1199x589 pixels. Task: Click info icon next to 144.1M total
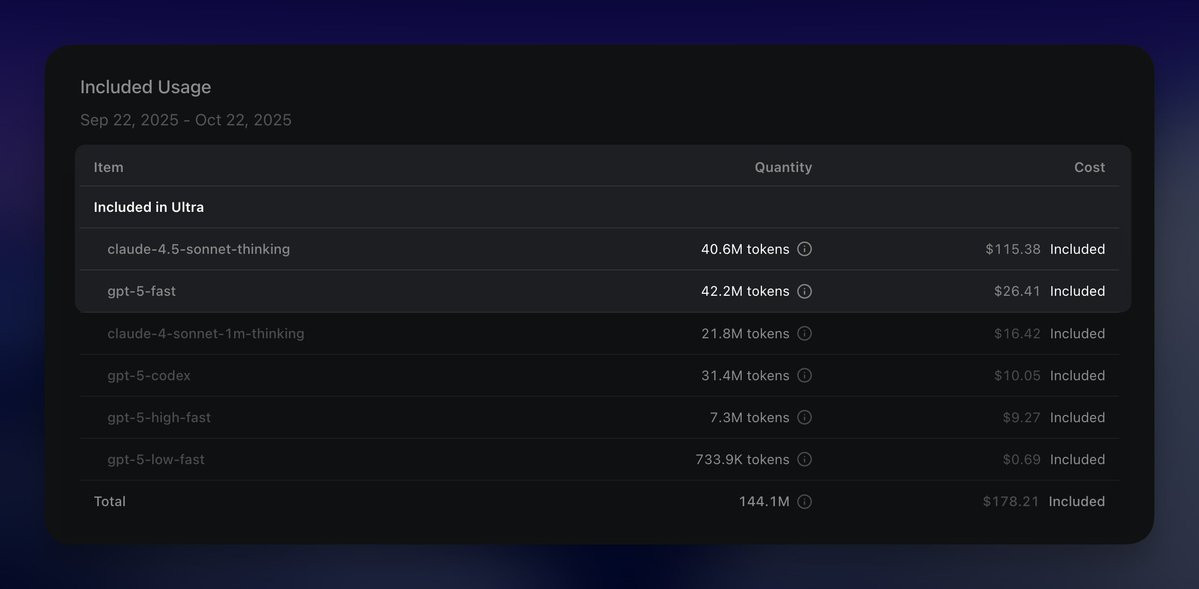(804, 501)
